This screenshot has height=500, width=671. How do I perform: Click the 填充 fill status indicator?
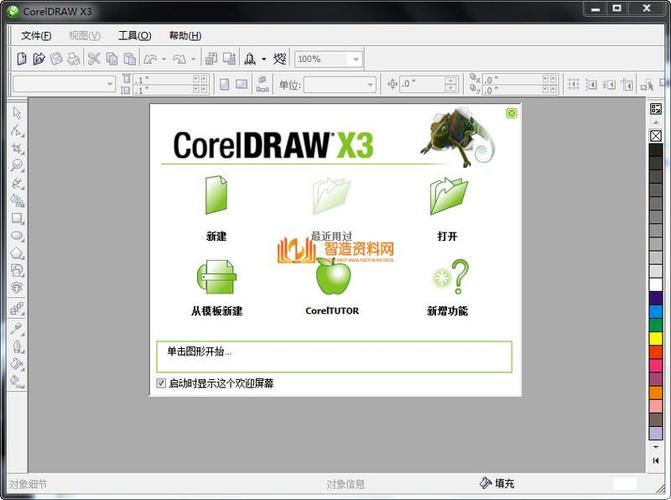(498, 483)
